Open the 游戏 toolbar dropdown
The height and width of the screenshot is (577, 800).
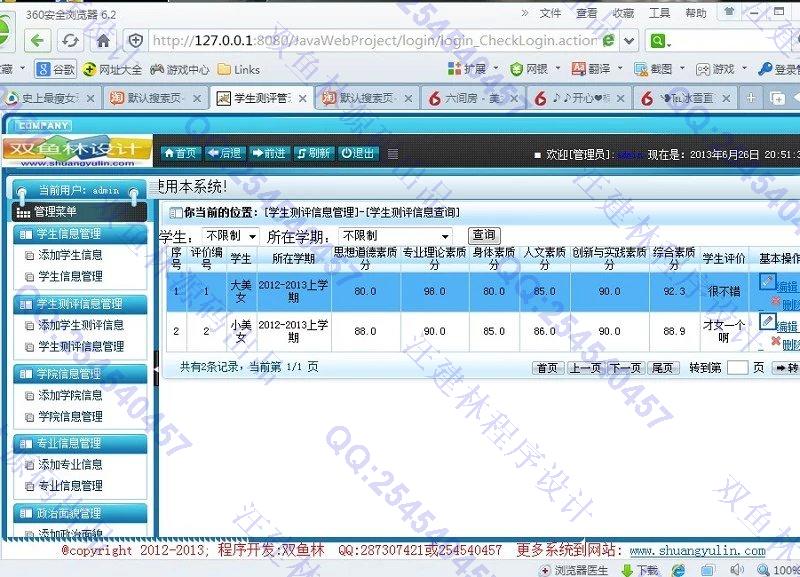721,68
